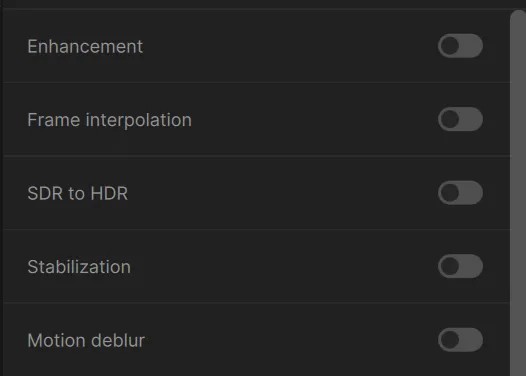Click the round knob on Enhancement switch
This screenshot has height=376, width=526.
(x=450, y=46)
